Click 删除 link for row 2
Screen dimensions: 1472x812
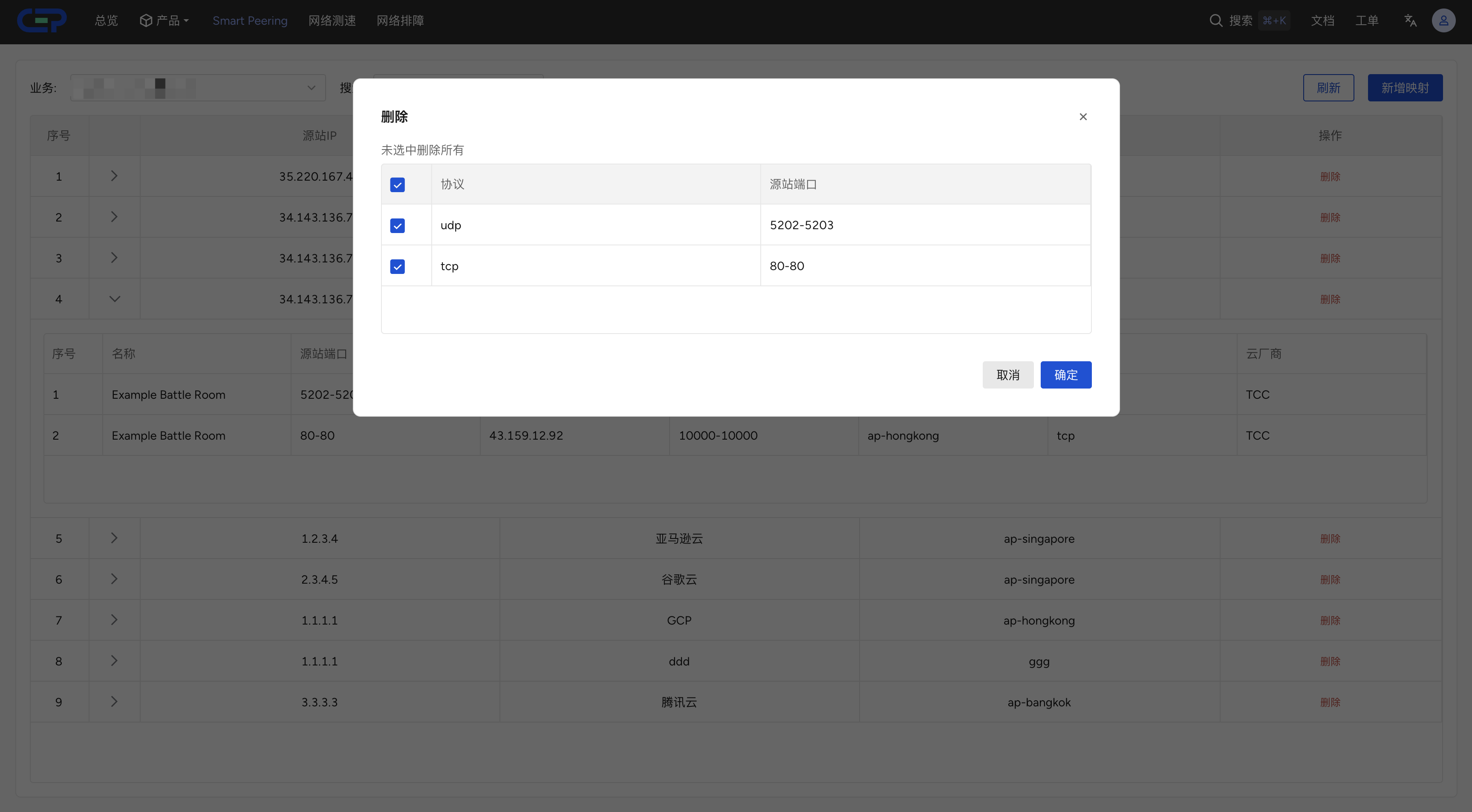[x=1330, y=217]
